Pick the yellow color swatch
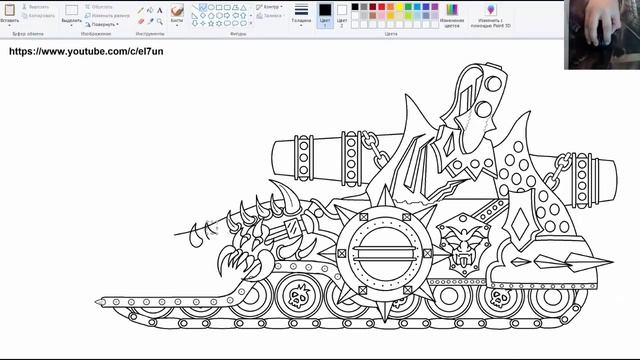Screen dimensions: 640x360 pyautogui.click(x=400, y=7)
